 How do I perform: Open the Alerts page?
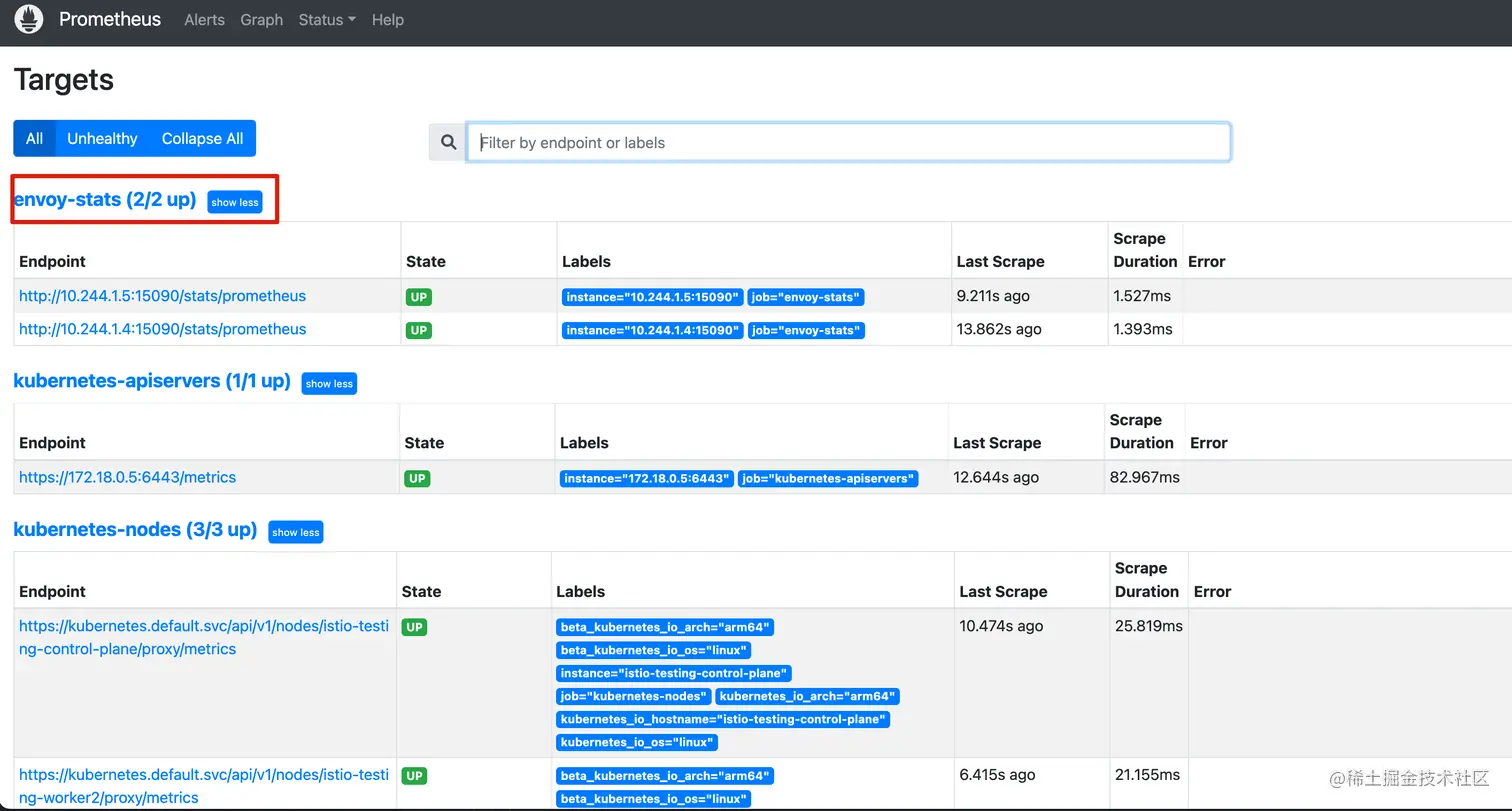point(204,20)
